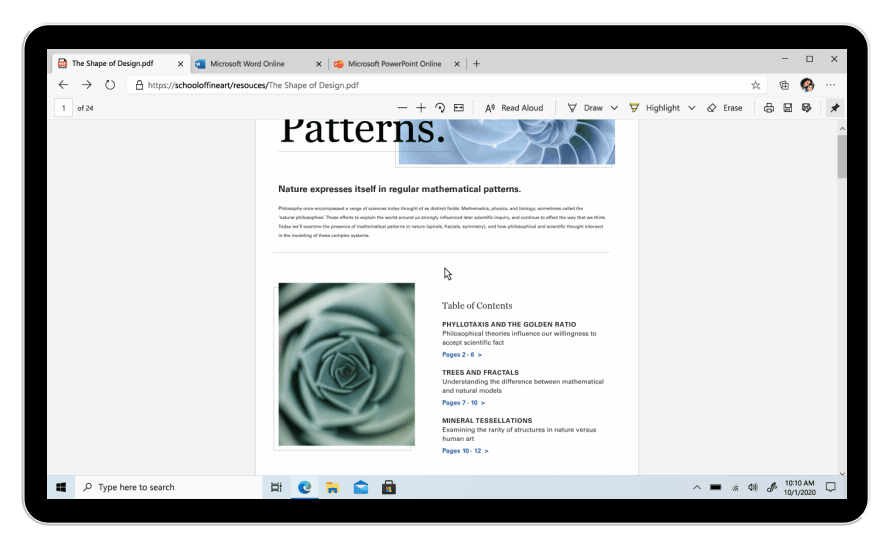Open the Pages 10 - 12 link
Viewport: 894px width, 540px height.
tap(465, 450)
